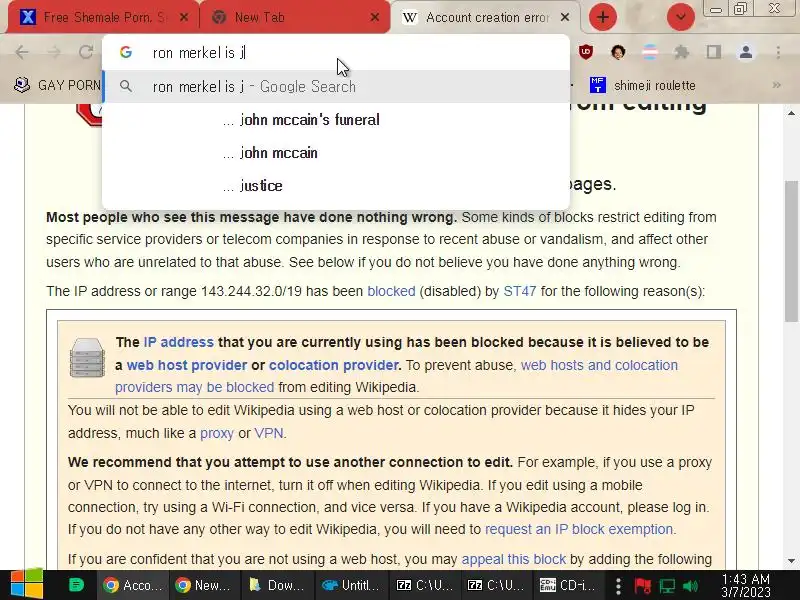800x600 pixels.
Task: Click the browser forward arrow
Action: 54,52
